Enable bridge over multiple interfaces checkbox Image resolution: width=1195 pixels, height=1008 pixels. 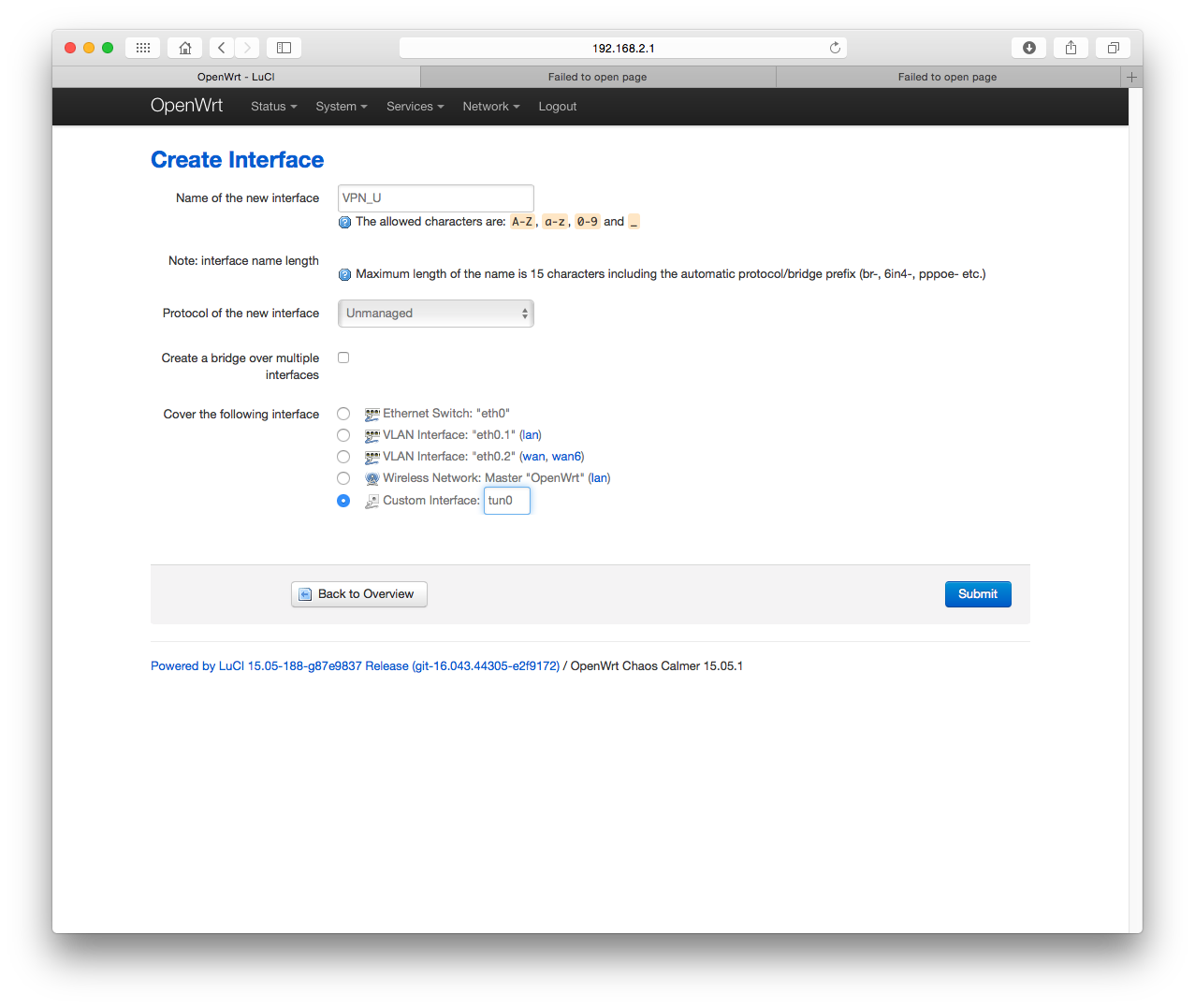(x=343, y=358)
